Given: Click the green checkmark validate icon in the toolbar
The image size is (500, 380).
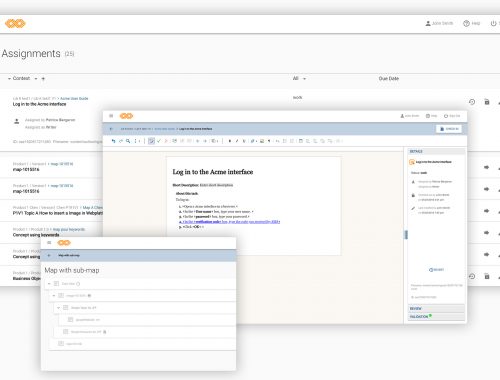Looking at the screenshot, I should tap(159, 141).
